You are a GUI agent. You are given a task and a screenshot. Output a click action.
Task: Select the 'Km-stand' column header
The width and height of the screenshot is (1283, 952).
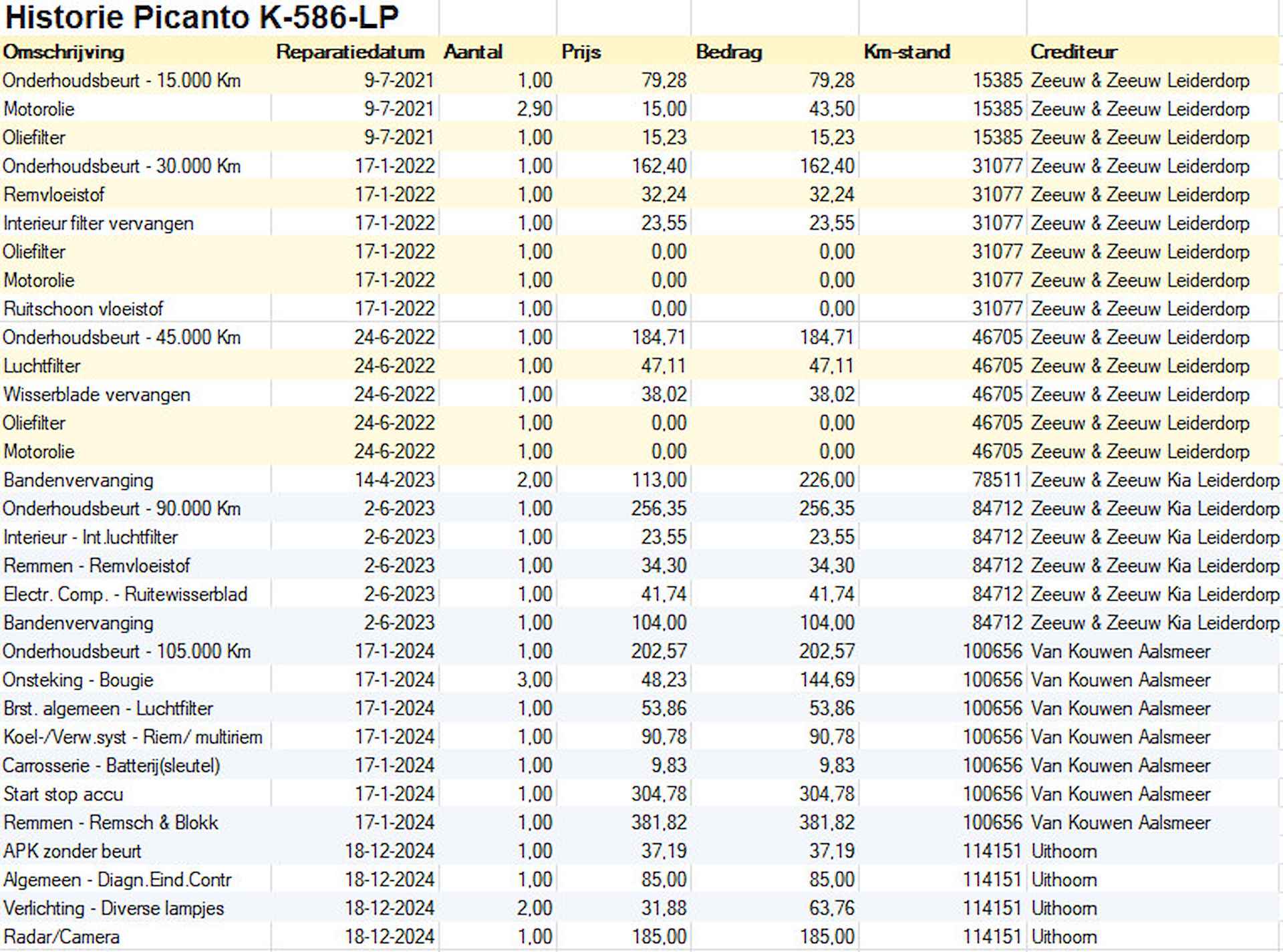[907, 52]
